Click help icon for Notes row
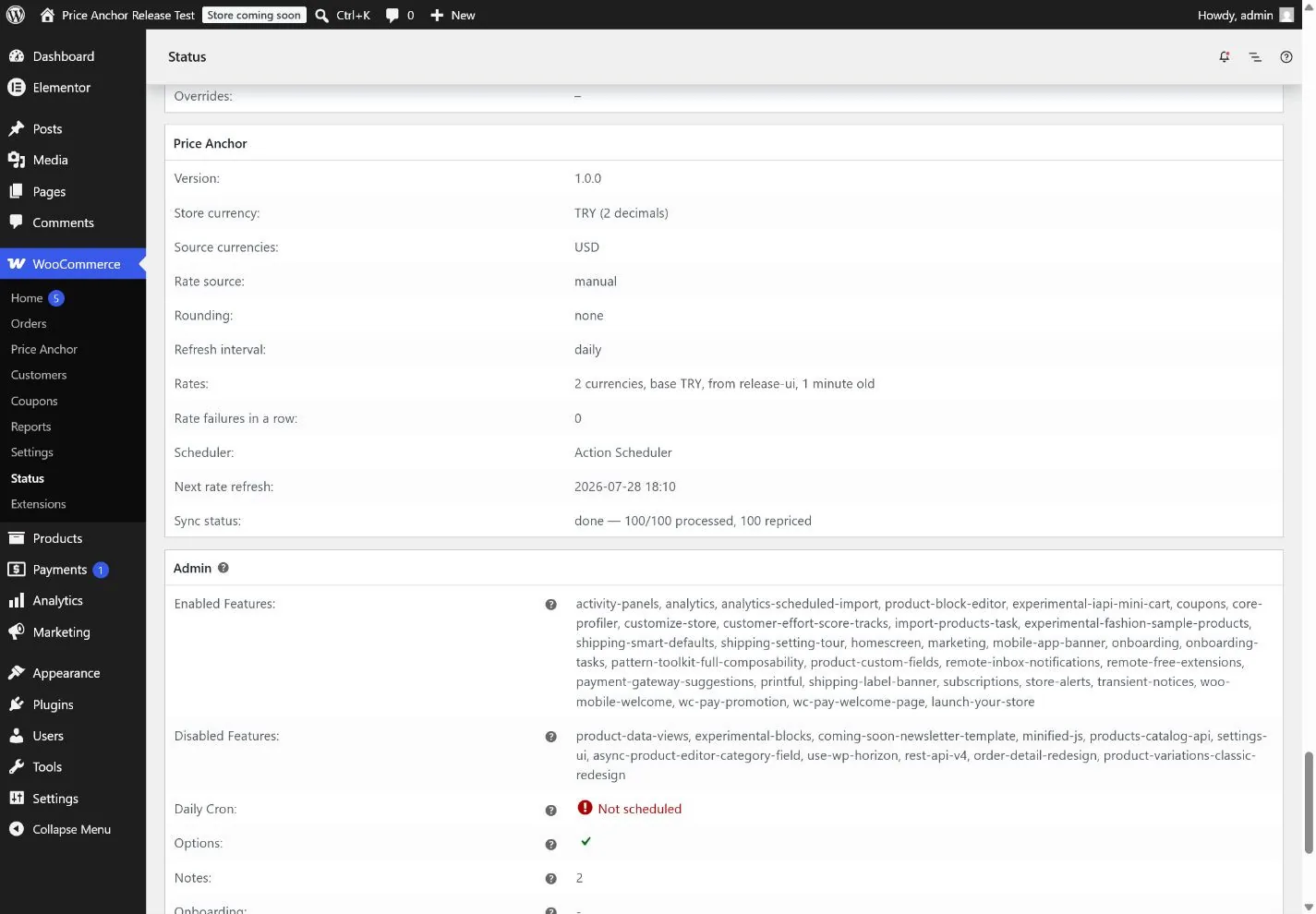This screenshot has width=1316, height=914. pyautogui.click(x=551, y=879)
